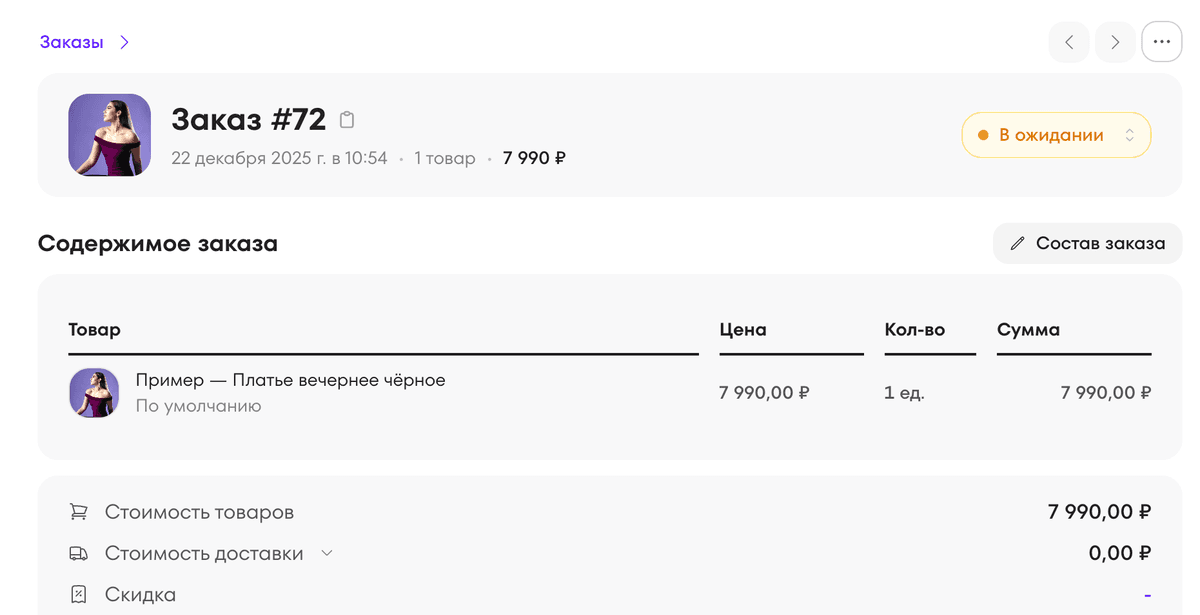Viewport: 1200px width, 615px height.
Task: Open Пример — Платье вечернее чёрное product
Action: (x=290, y=380)
